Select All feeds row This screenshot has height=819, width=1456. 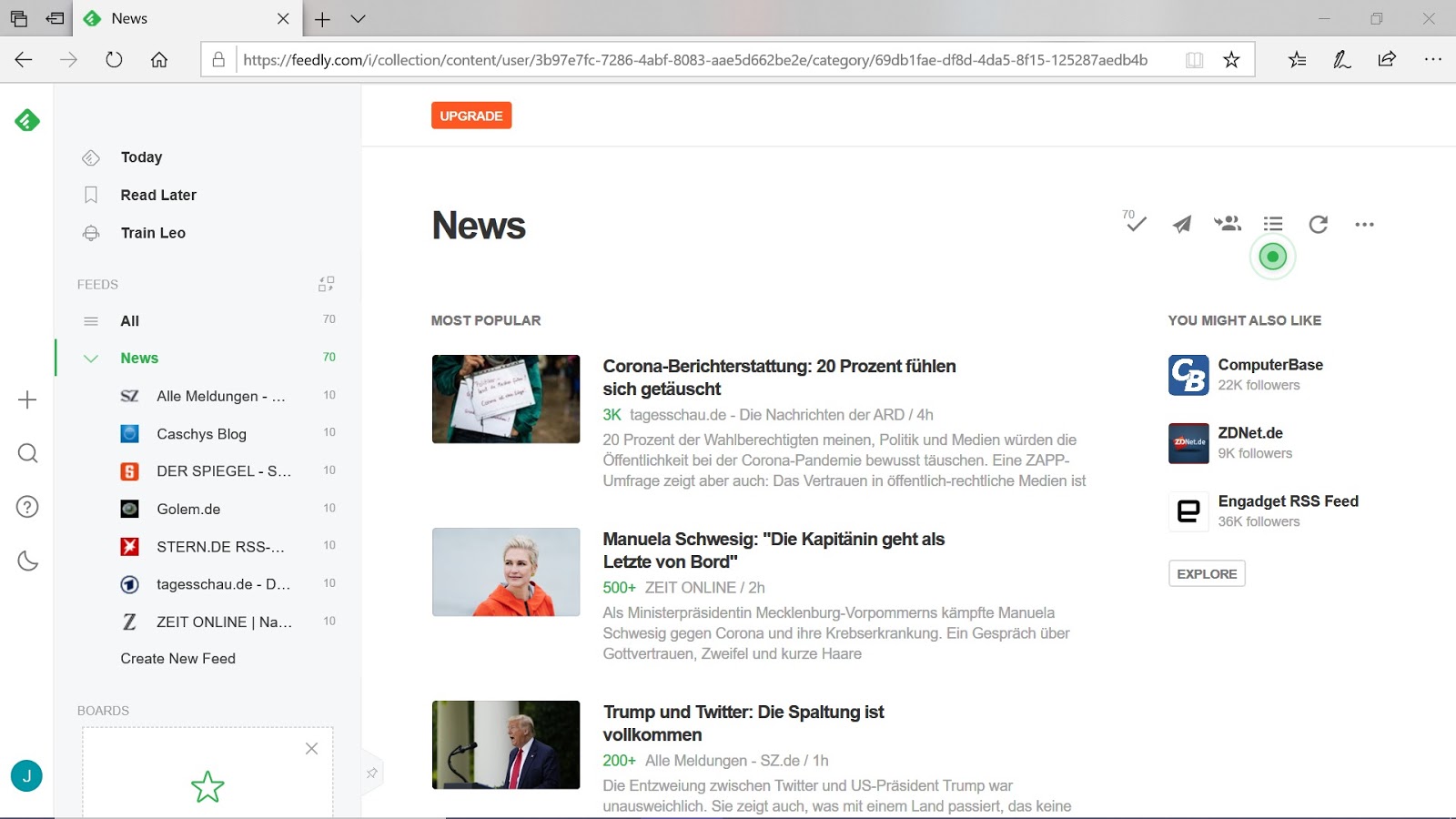(208, 320)
